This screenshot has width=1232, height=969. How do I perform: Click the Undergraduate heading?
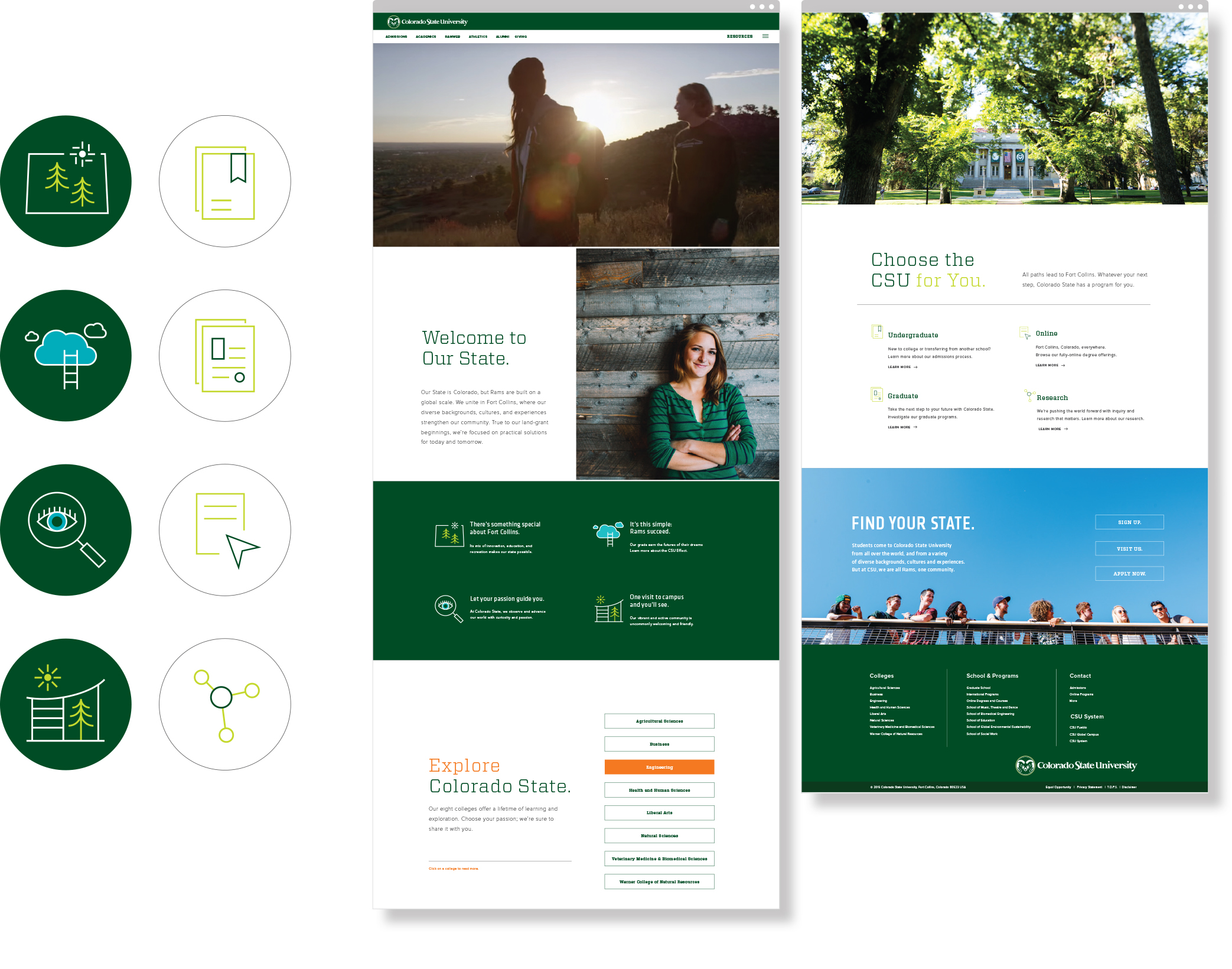tap(912, 335)
